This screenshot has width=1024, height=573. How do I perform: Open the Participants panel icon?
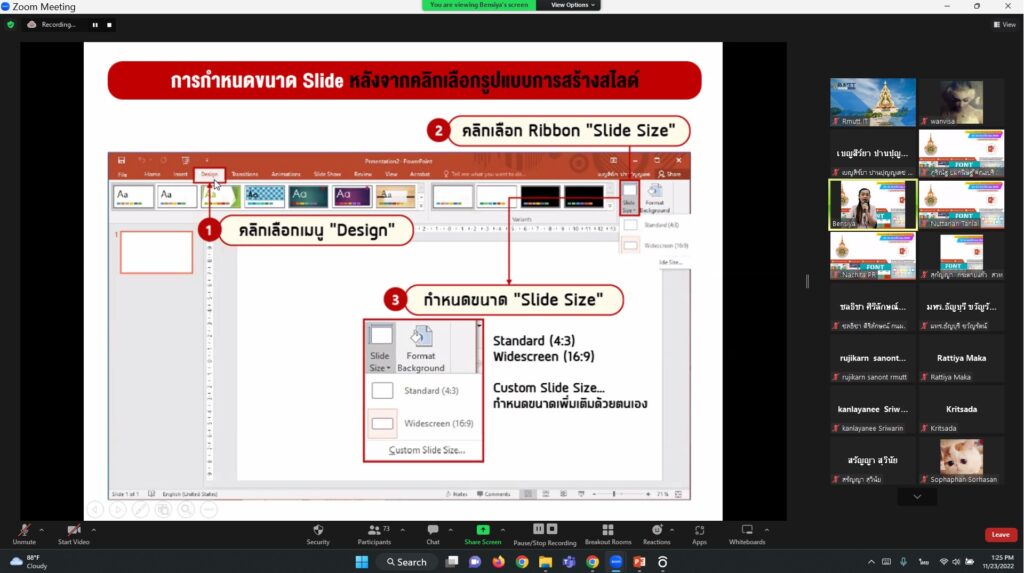374,530
